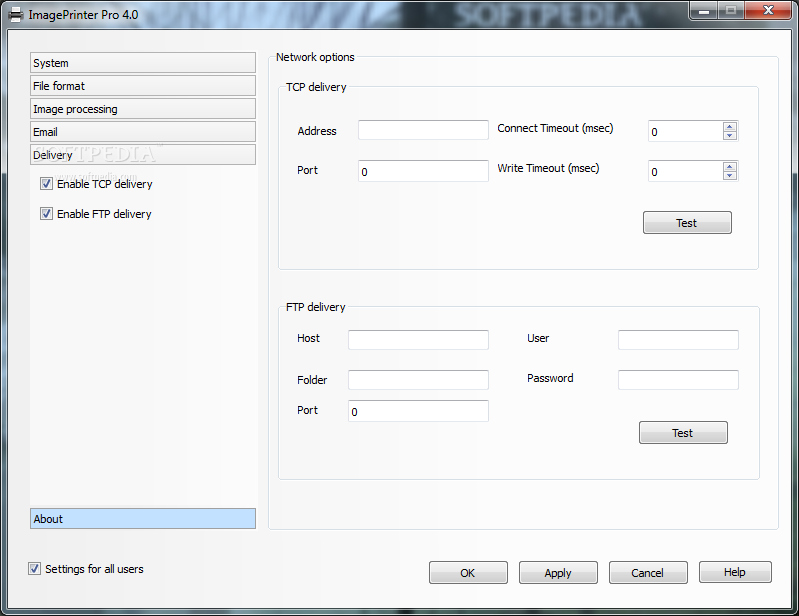Toggle Enable TCP delivery checkbox

46,184
